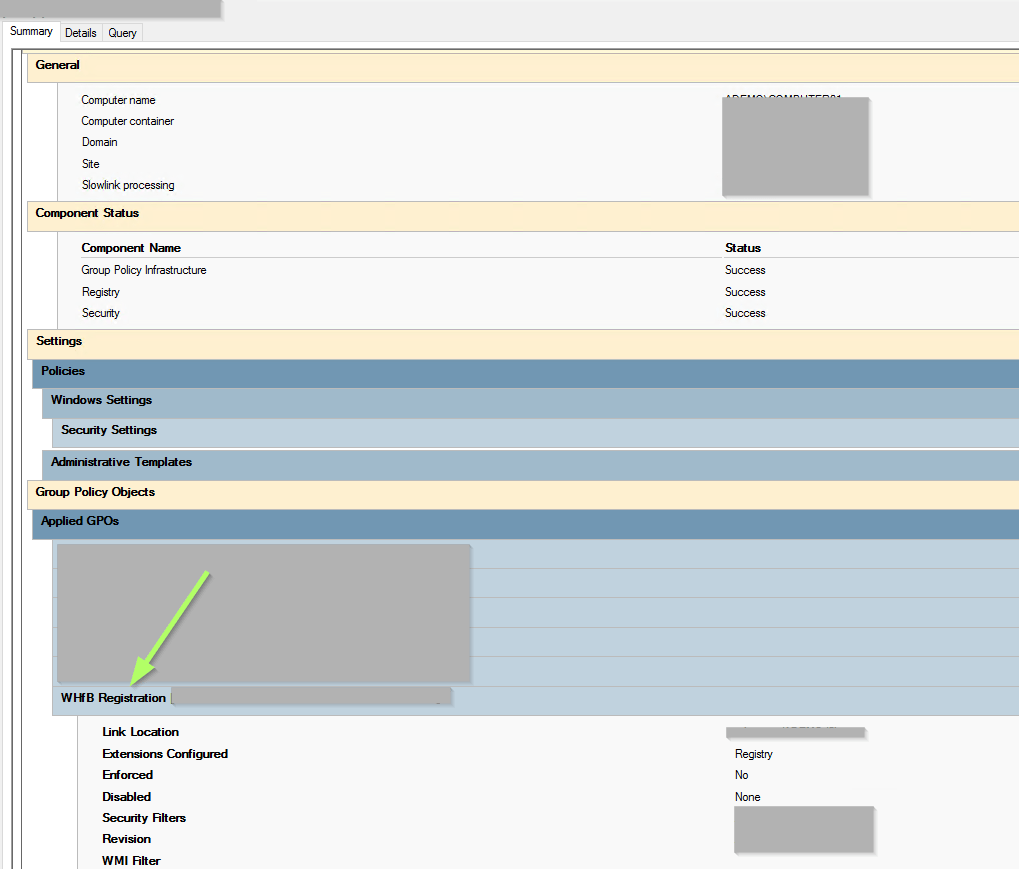1019x869 pixels.
Task: Click the Extensions Configured label
Action: point(165,754)
